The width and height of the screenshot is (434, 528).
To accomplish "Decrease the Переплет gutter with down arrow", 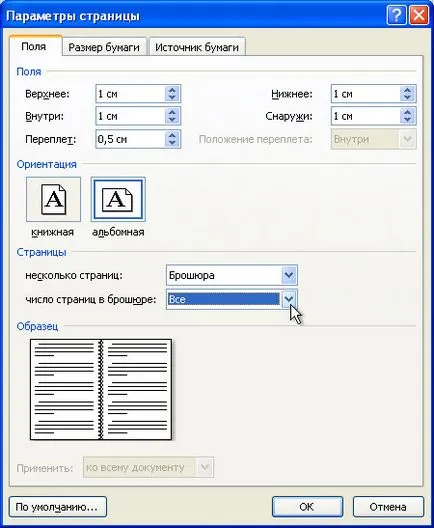I will [x=172, y=143].
